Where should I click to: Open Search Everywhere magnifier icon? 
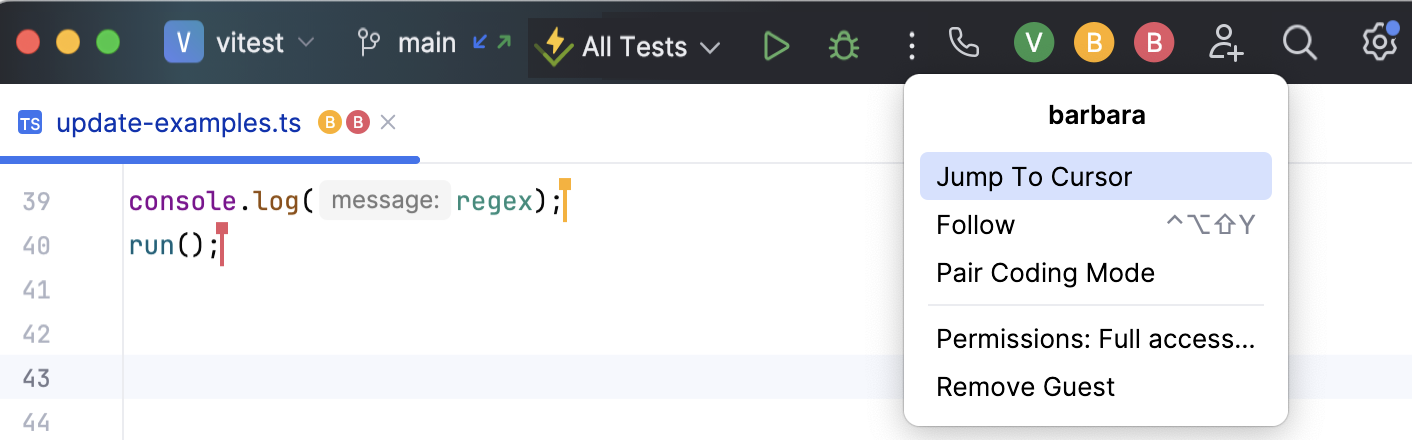click(1299, 43)
